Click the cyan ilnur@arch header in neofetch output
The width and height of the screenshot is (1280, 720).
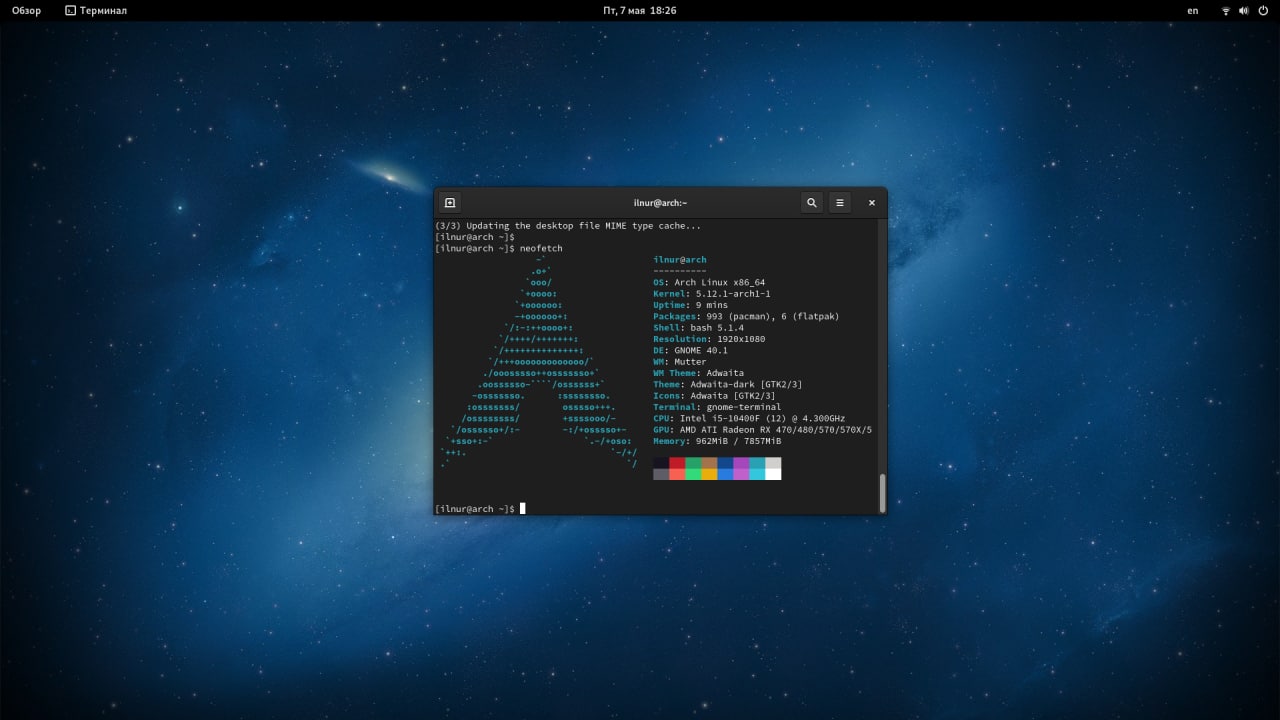[680, 260]
